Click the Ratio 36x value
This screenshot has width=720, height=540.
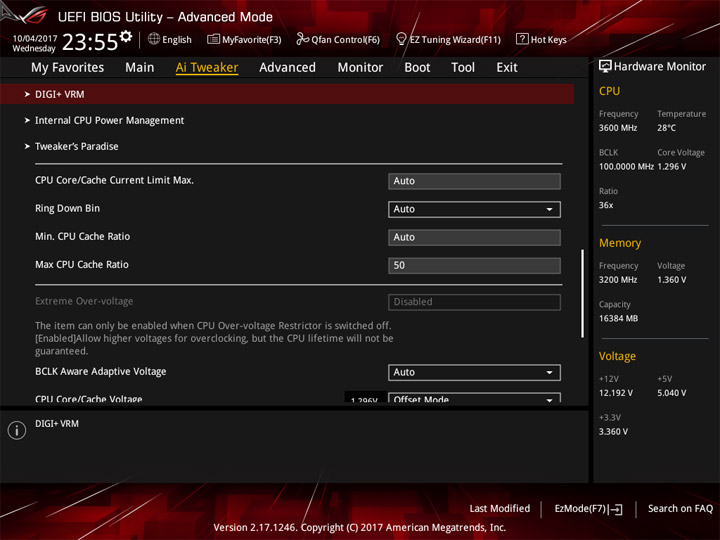point(606,205)
